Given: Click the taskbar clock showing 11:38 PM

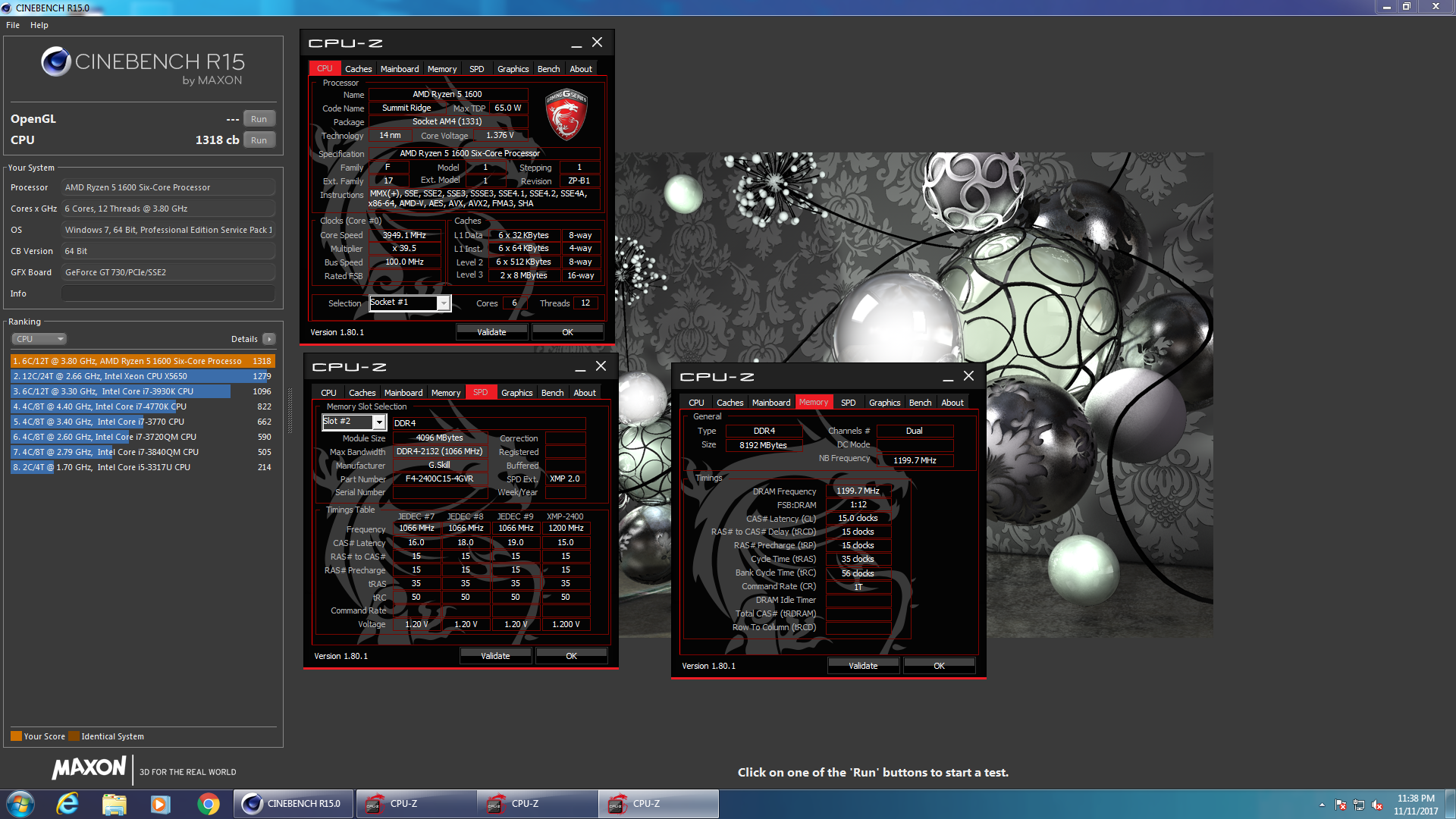Looking at the screenshot, I should 1416,805.
